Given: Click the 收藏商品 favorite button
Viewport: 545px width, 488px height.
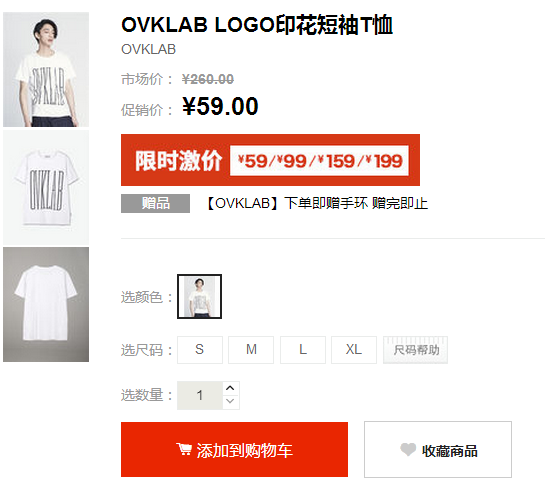Looking at the screenshot, I should [x=438, y=449].
